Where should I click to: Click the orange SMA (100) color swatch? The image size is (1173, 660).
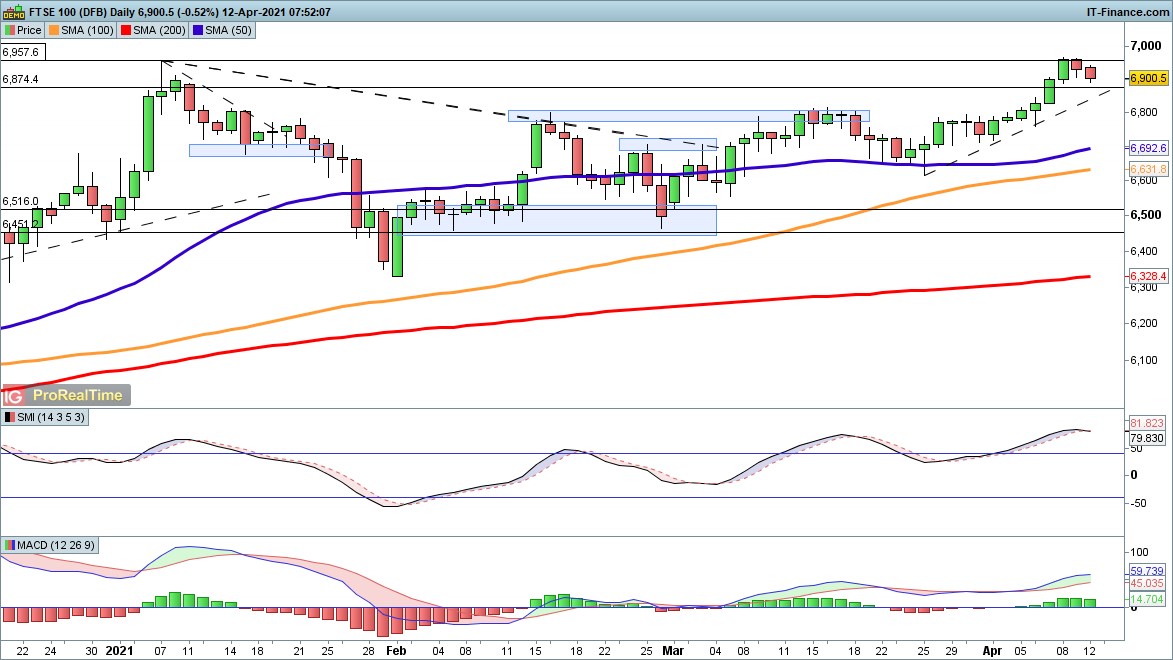tap(57, 30)
